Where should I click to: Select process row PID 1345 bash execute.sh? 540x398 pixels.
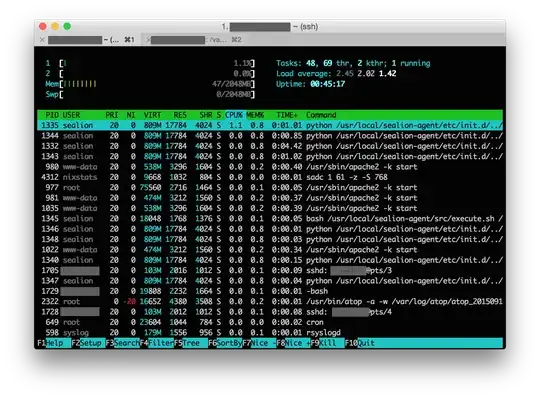coord(270,219)
